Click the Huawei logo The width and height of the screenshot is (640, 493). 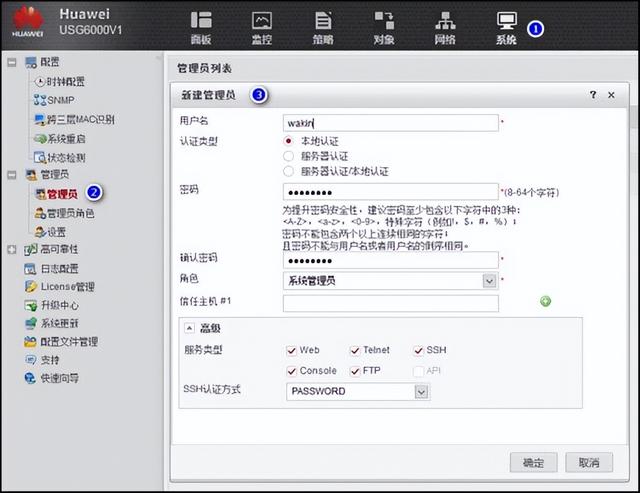27,21
